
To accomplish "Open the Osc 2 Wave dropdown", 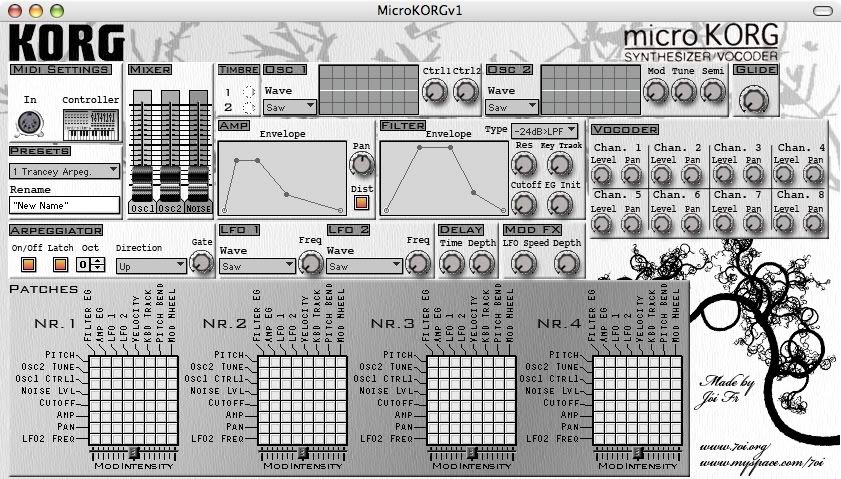I will tap(512, 107).
